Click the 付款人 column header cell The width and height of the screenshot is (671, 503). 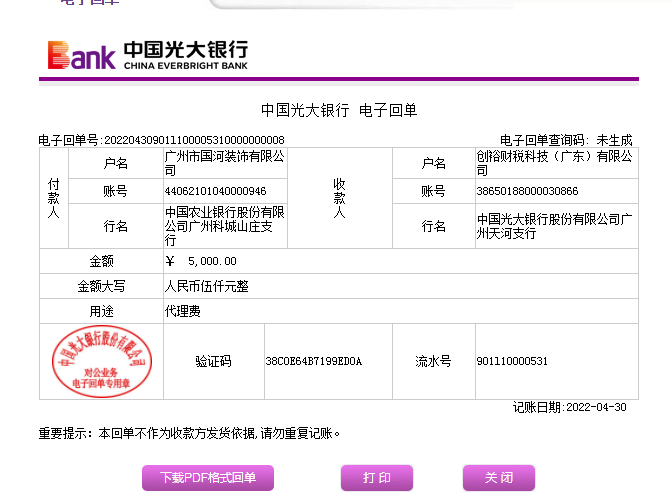click(54, 198)
